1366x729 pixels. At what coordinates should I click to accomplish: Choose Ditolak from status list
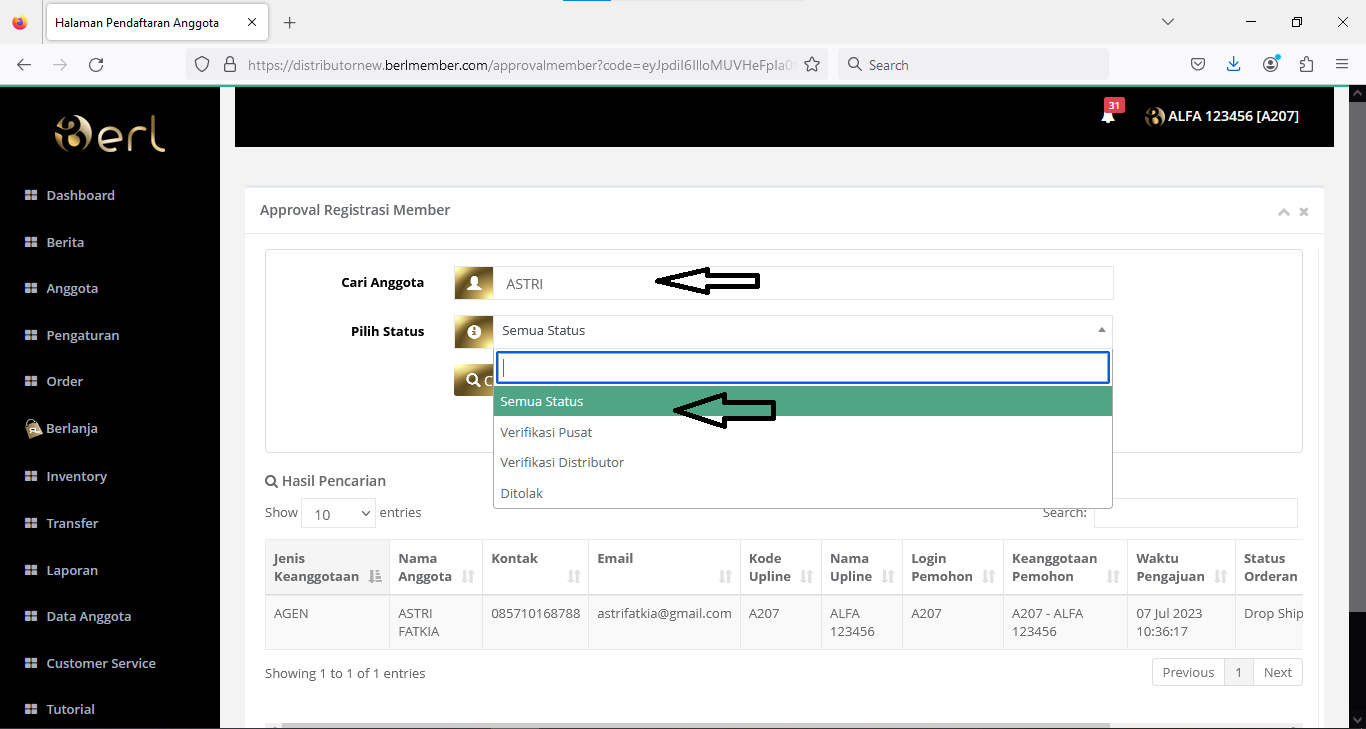tap(522, 493)
